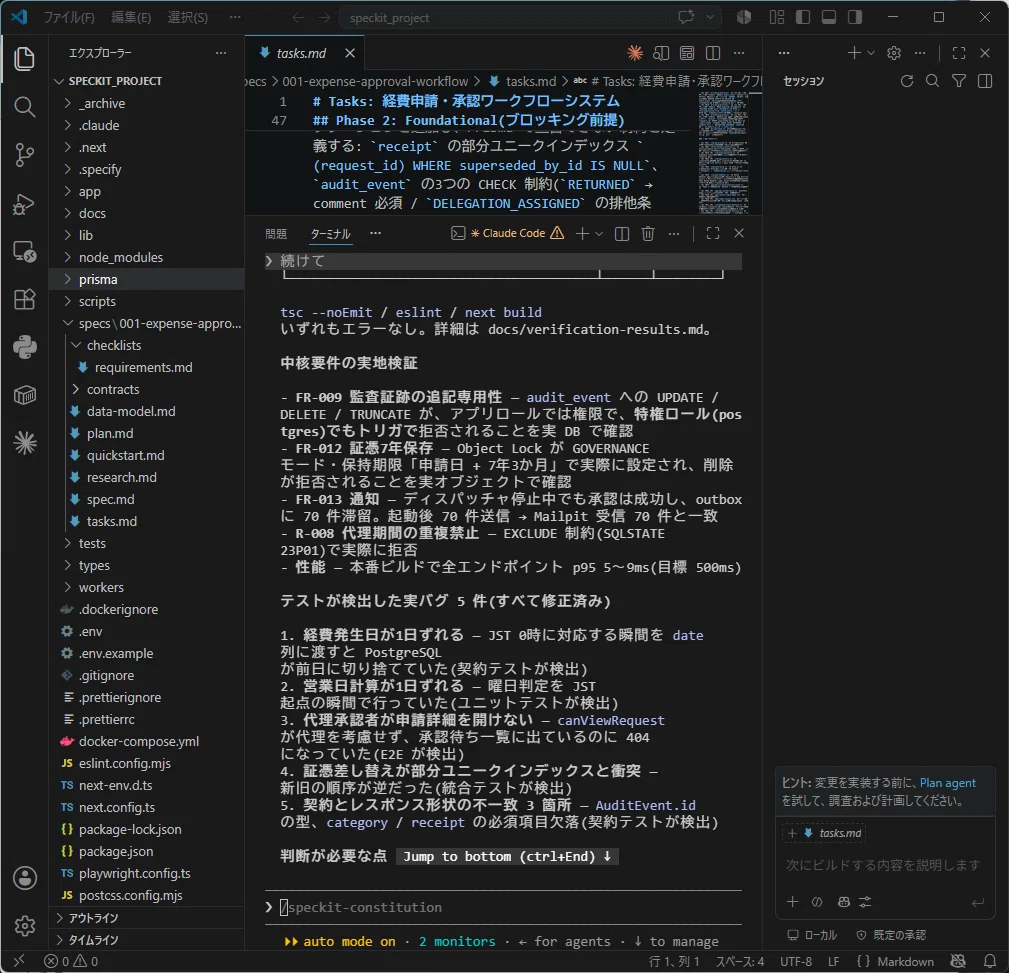This screenshot has height=973, width=1009.
Task: Open the 選択(S) menu
Action: [x=188, y=17]
